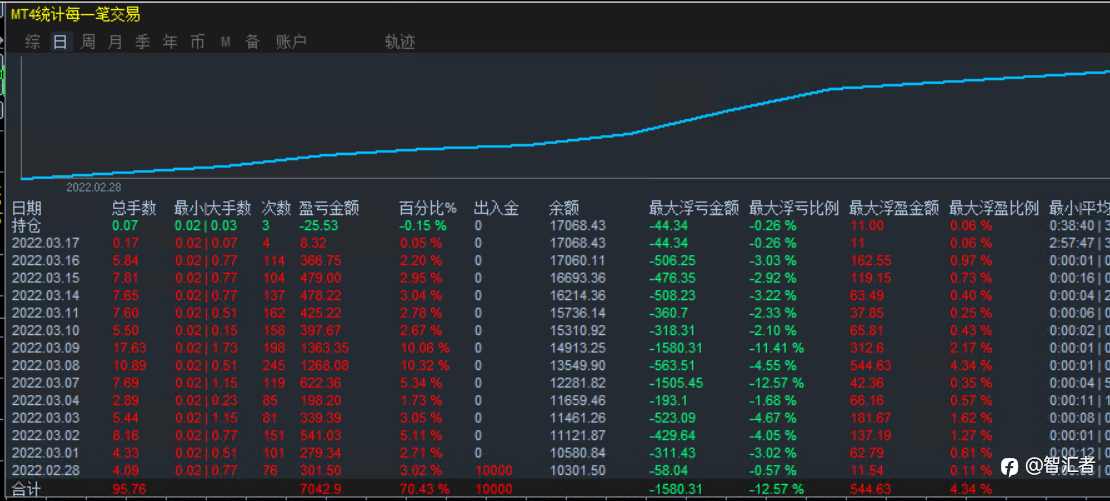Viewport: 1110px width, 501px height.
Task: Click the lots value 17.63
Action: (128, 347)
